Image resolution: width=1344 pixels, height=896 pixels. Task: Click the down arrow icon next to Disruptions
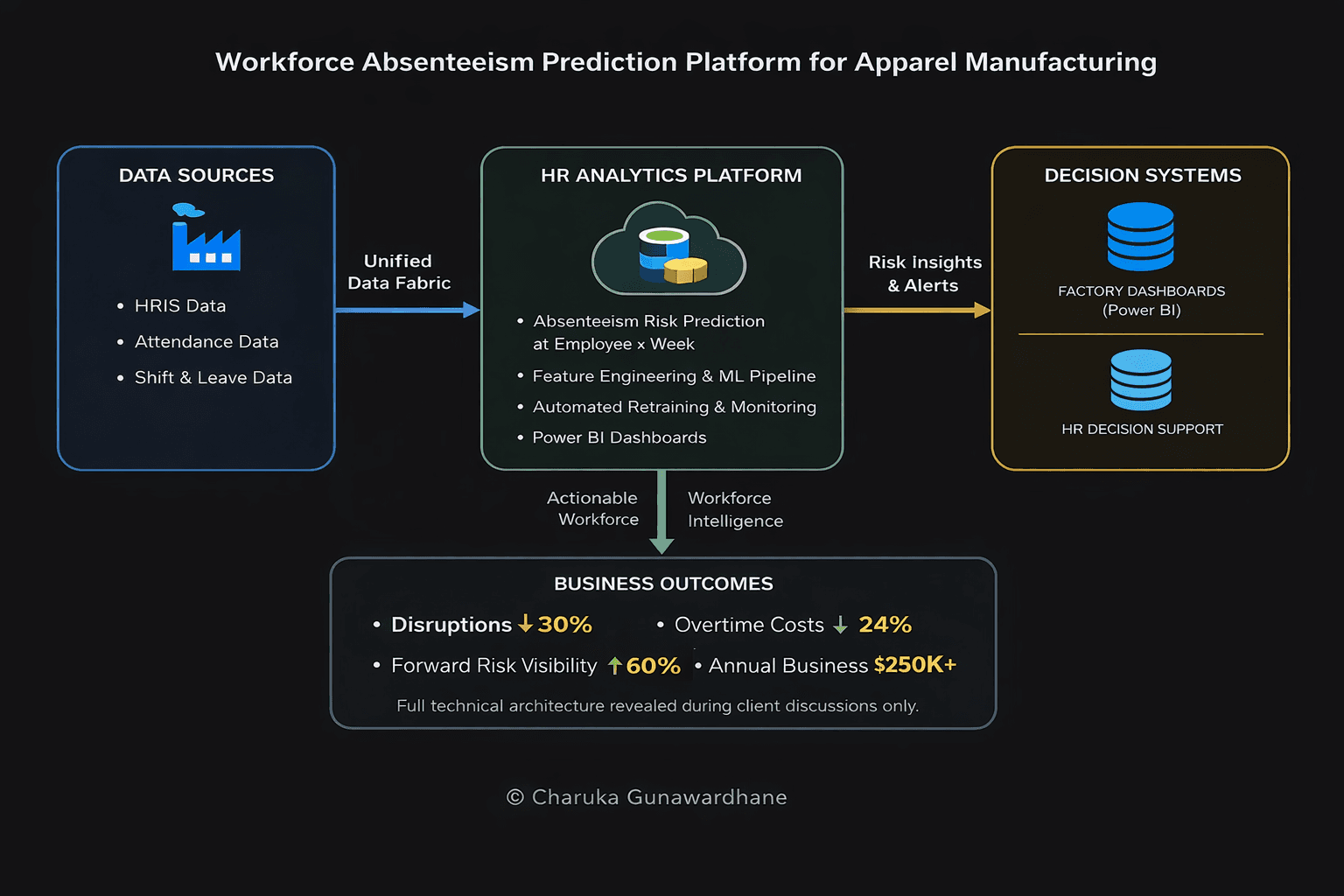(x=525, y=623)
